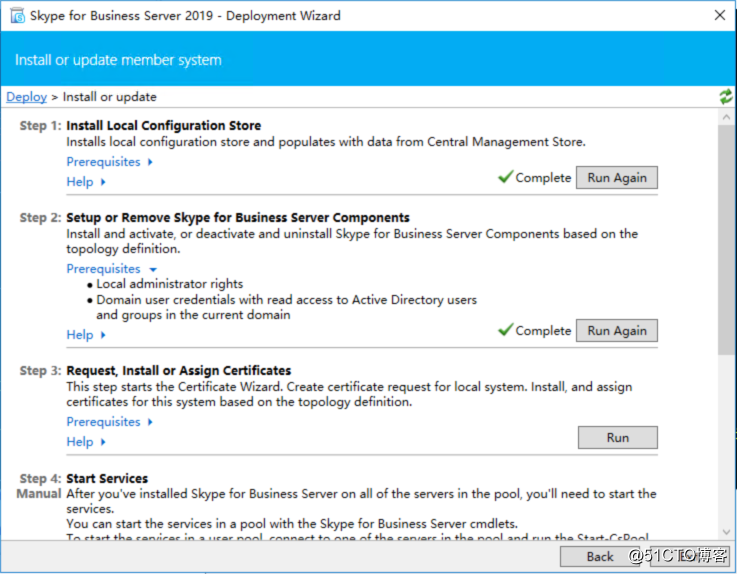Click the vertical scrollbar thumb
The width and height of the screenshot is (737, 574).
coord(727,240)
